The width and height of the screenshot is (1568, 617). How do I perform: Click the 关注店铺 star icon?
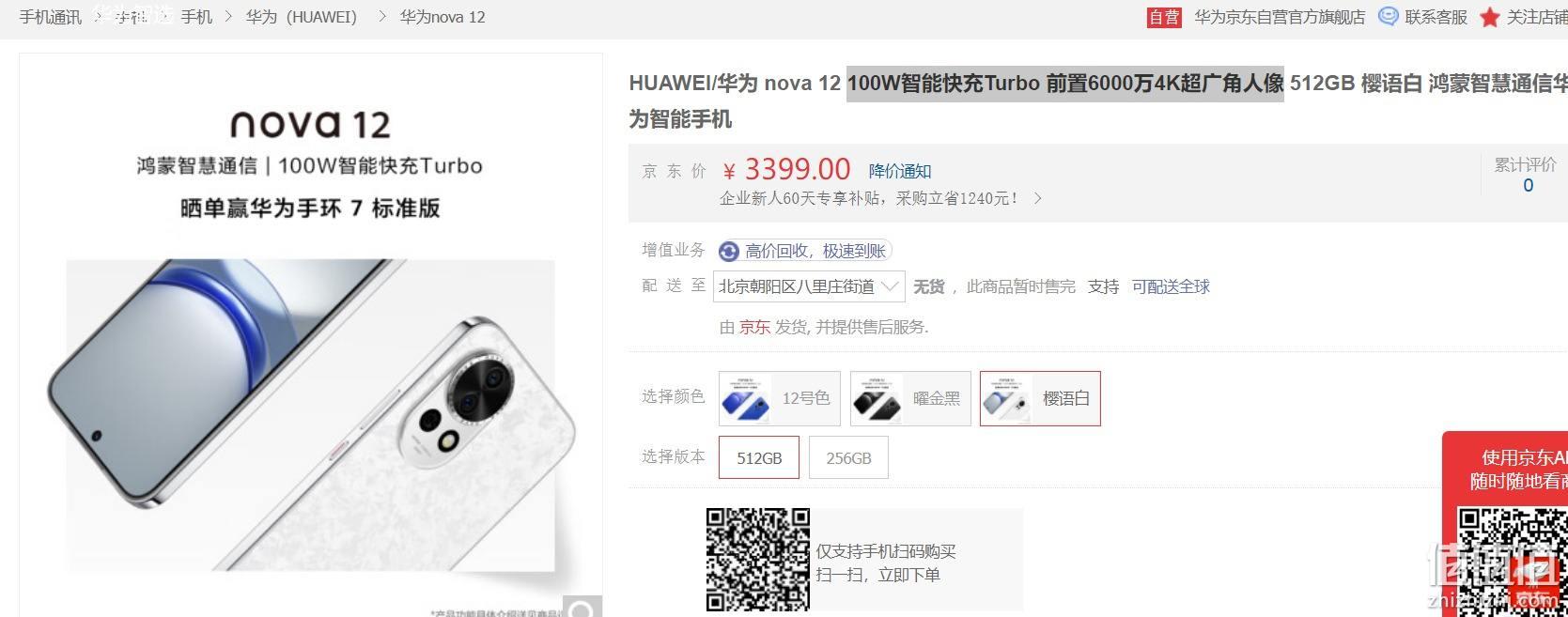click(1489, 17)
